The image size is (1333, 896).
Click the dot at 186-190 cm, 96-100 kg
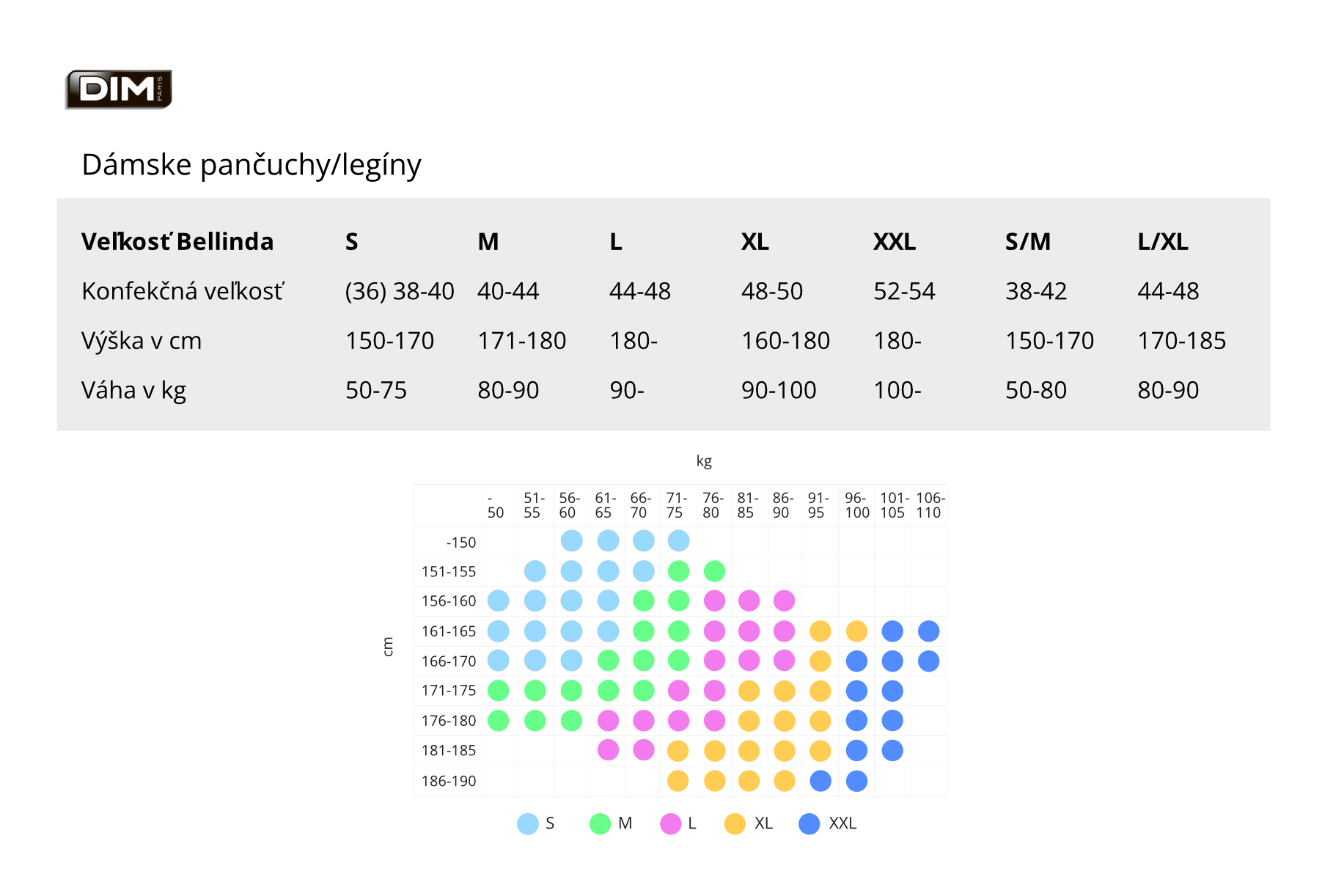(856, 781)
